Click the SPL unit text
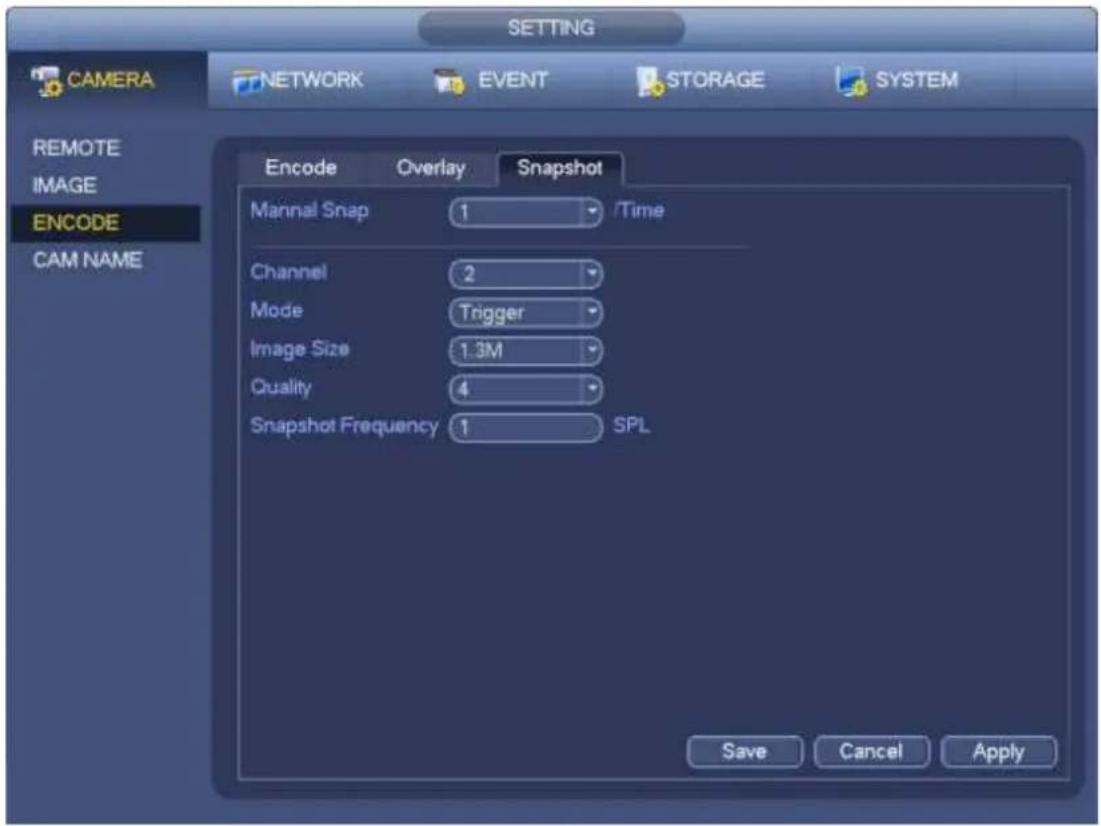The height and width of the screenshot is (826, 1101). click(631, 426)
